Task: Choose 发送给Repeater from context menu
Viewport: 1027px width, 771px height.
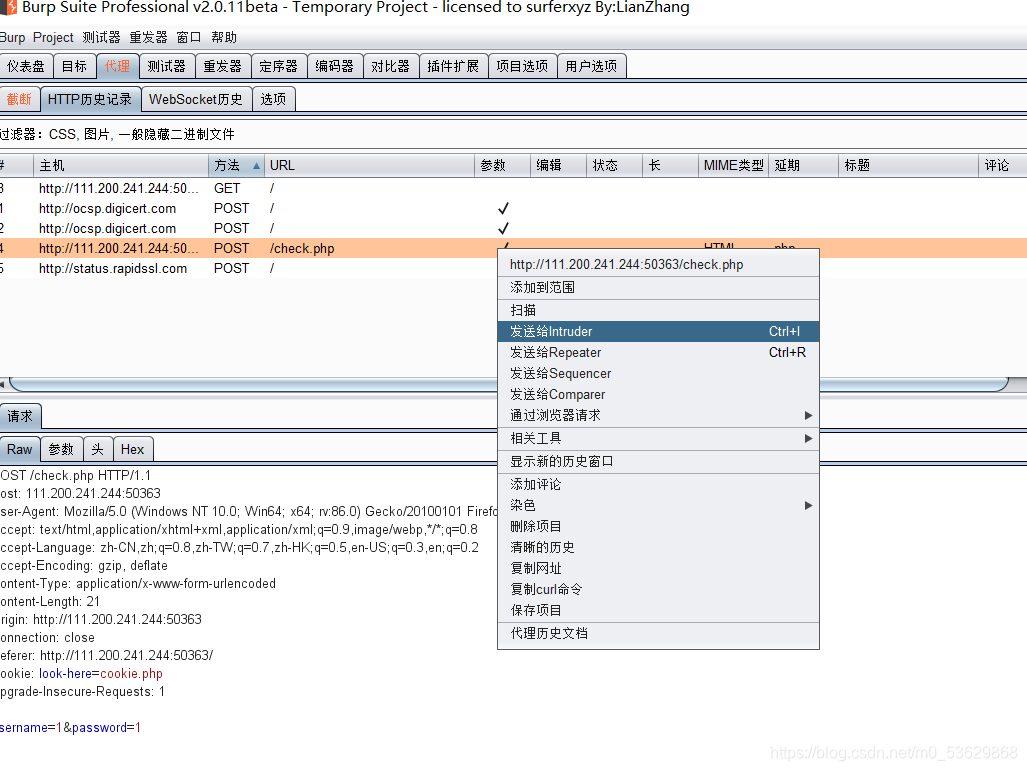Action: (658, 352)
